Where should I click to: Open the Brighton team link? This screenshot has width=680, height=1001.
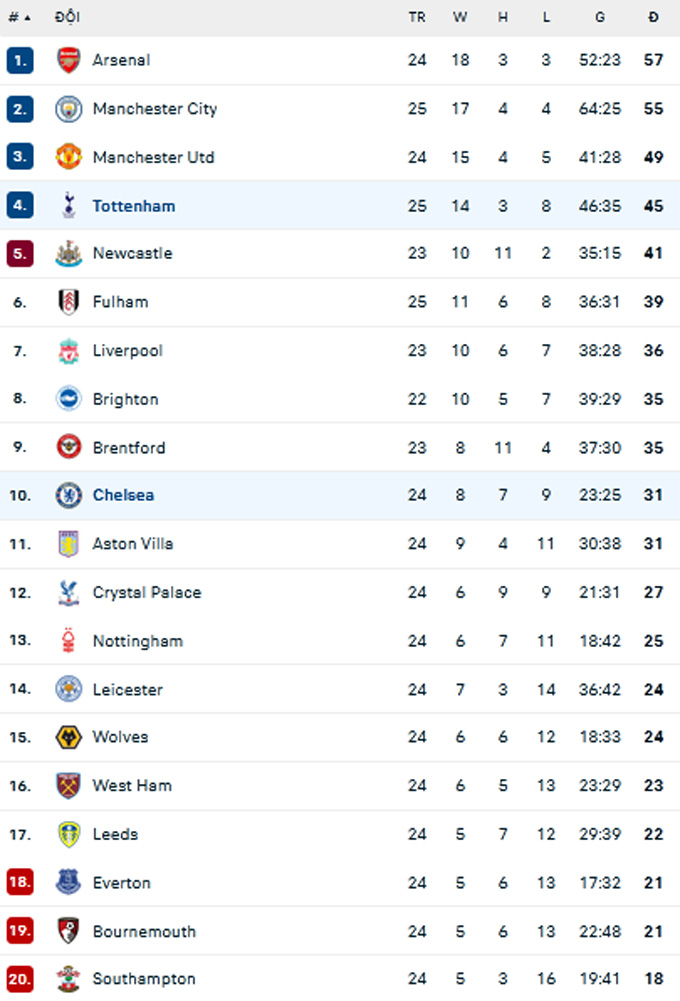125,399
